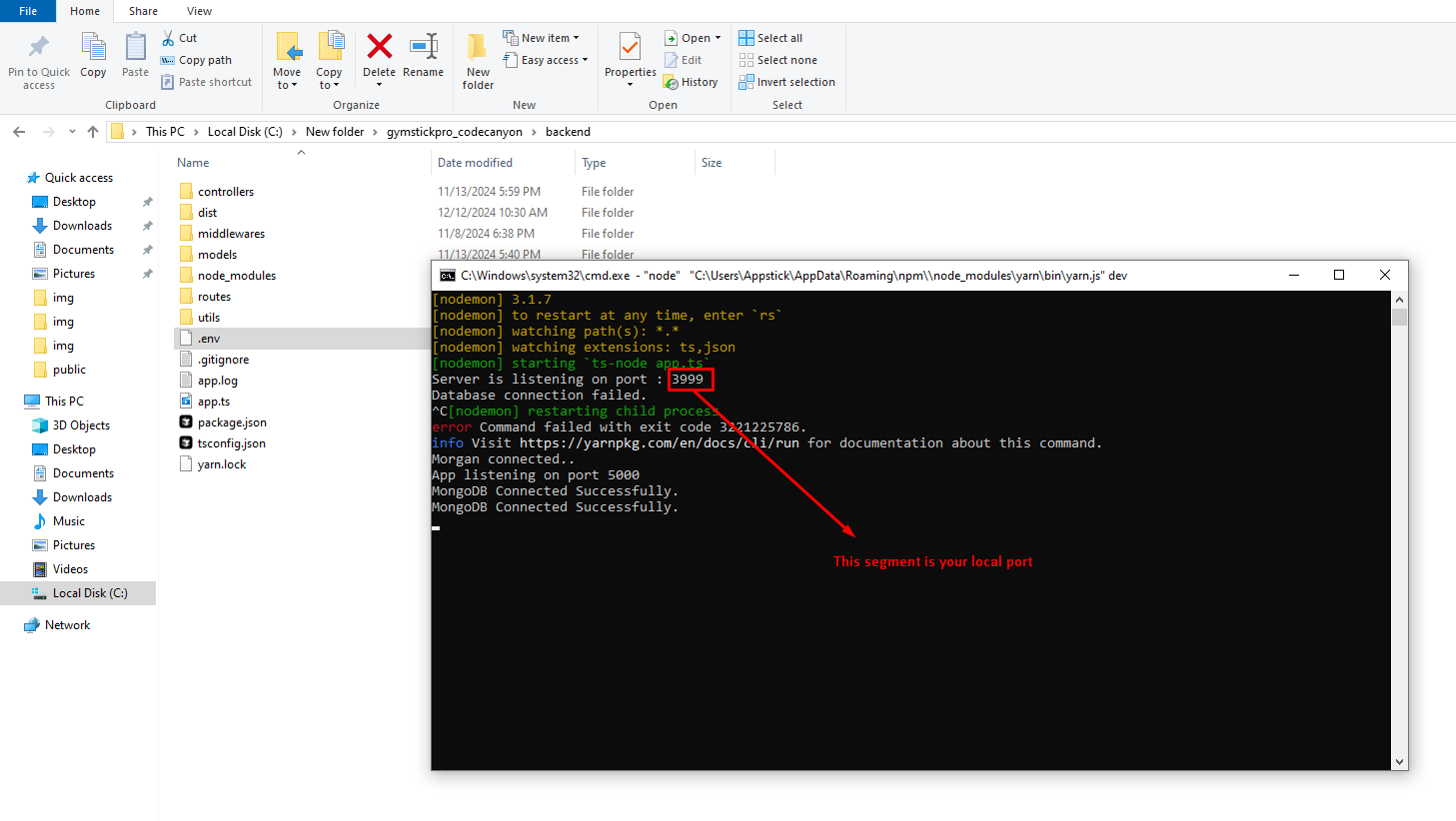Open the File menu
The image size is (1456, 821).
coord(28,11)
